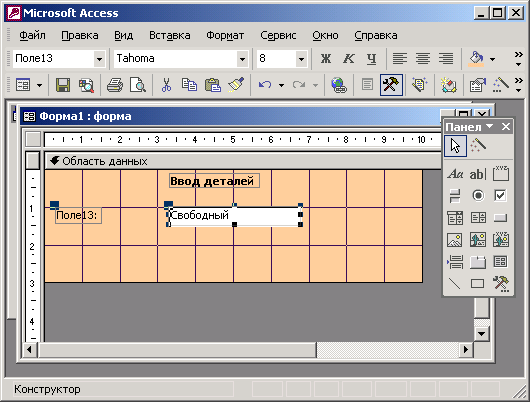The width and height of the screenshot is (530, 402).
Task: Click the AutoFormat icon
Action: 419,85
